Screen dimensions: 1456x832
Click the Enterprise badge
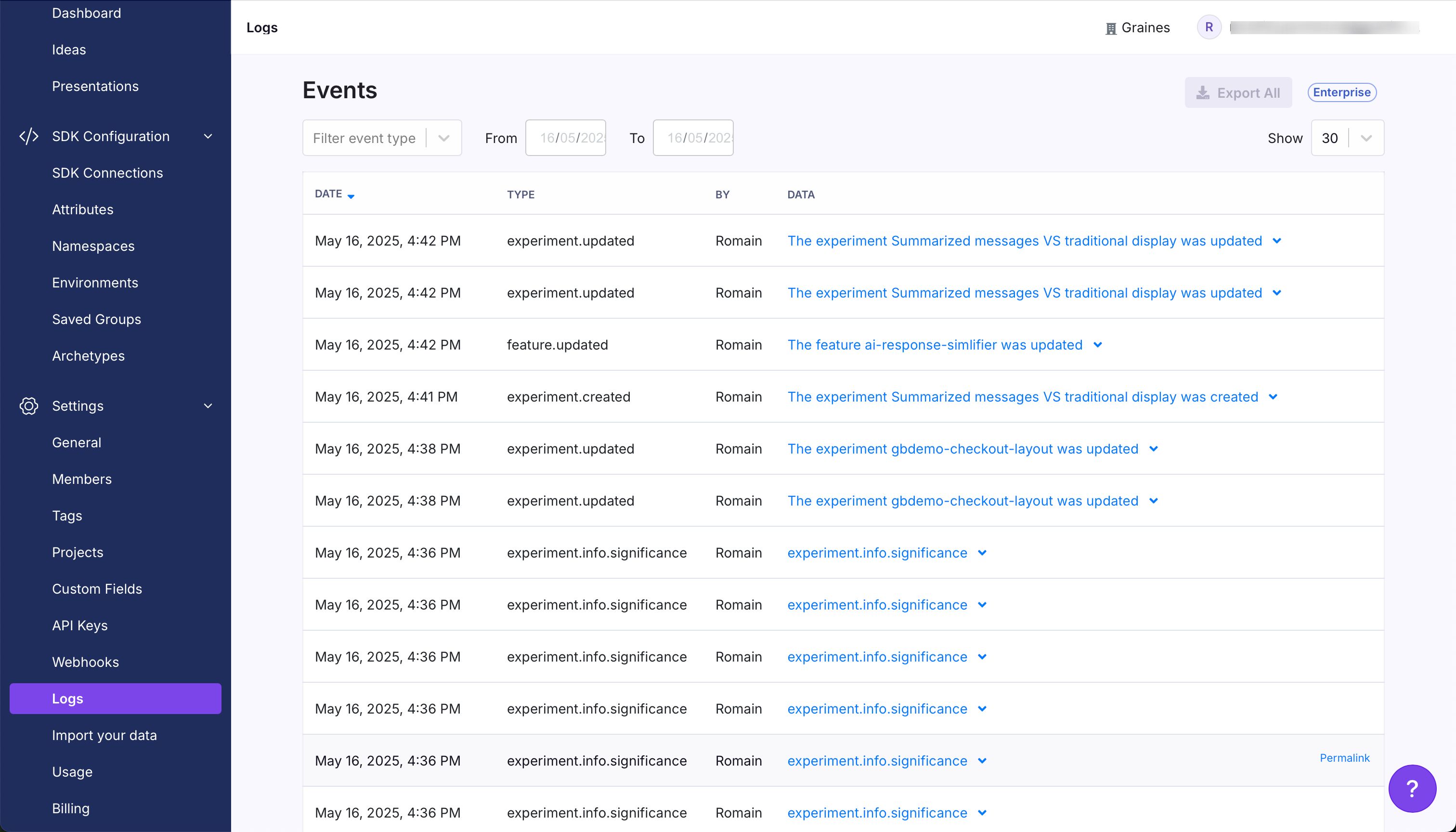click(x=1342, y=92)
